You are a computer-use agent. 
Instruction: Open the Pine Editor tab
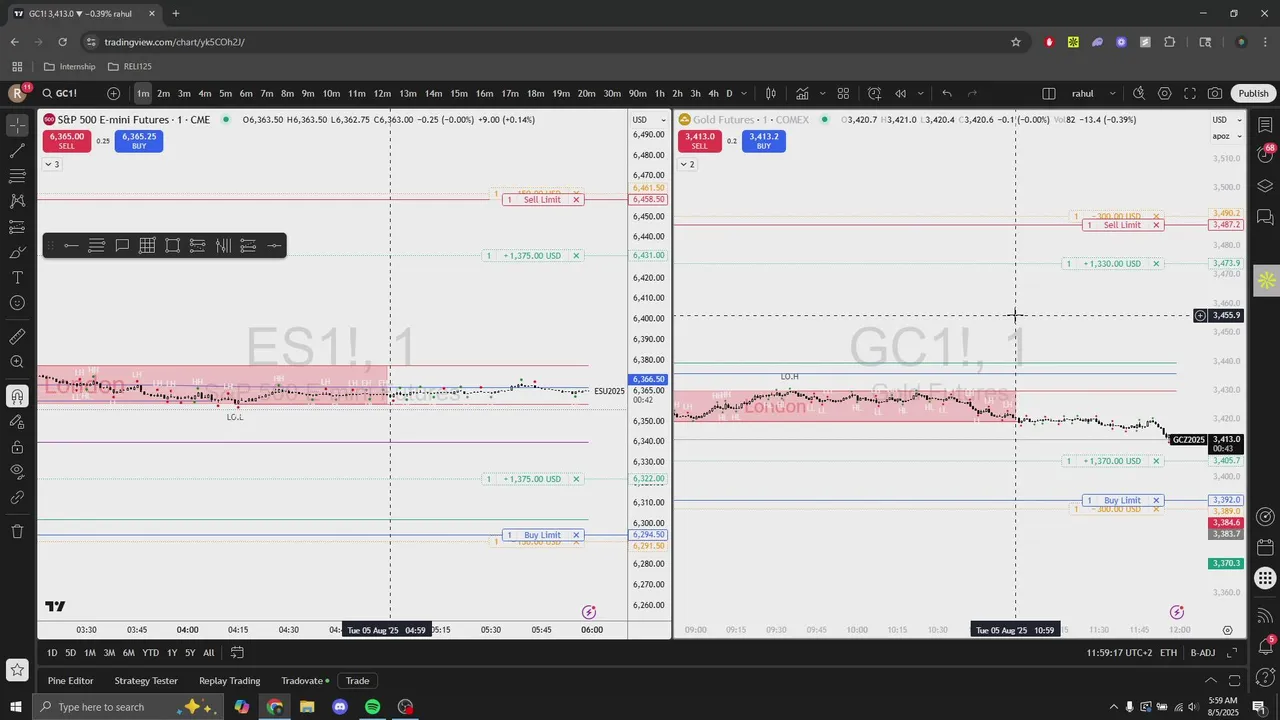(x=70, y=681)
